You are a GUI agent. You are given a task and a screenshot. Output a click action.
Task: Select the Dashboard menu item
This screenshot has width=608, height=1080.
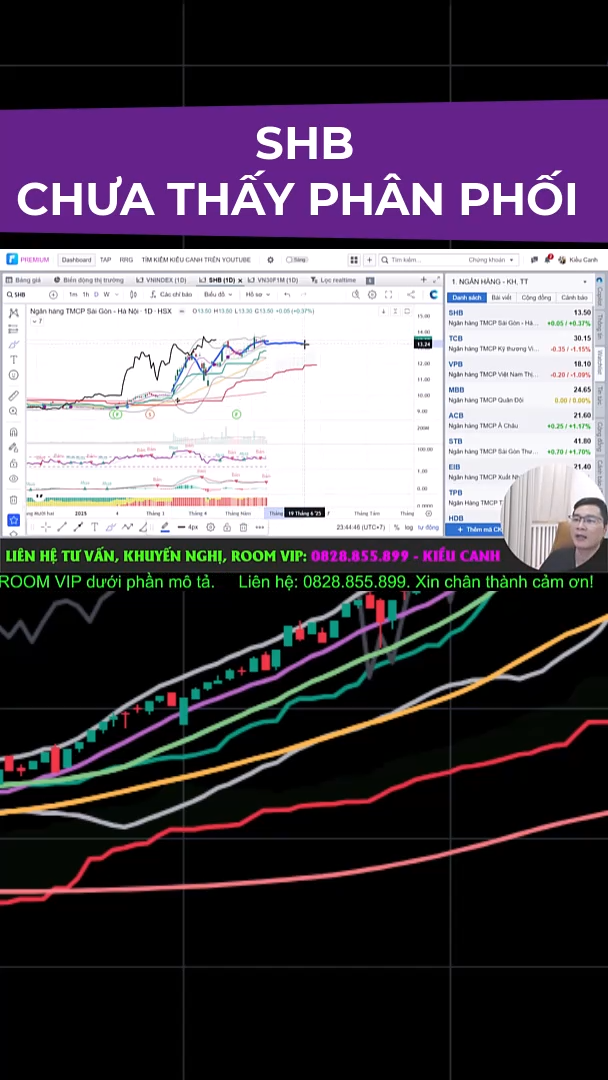tap(76, 260)
